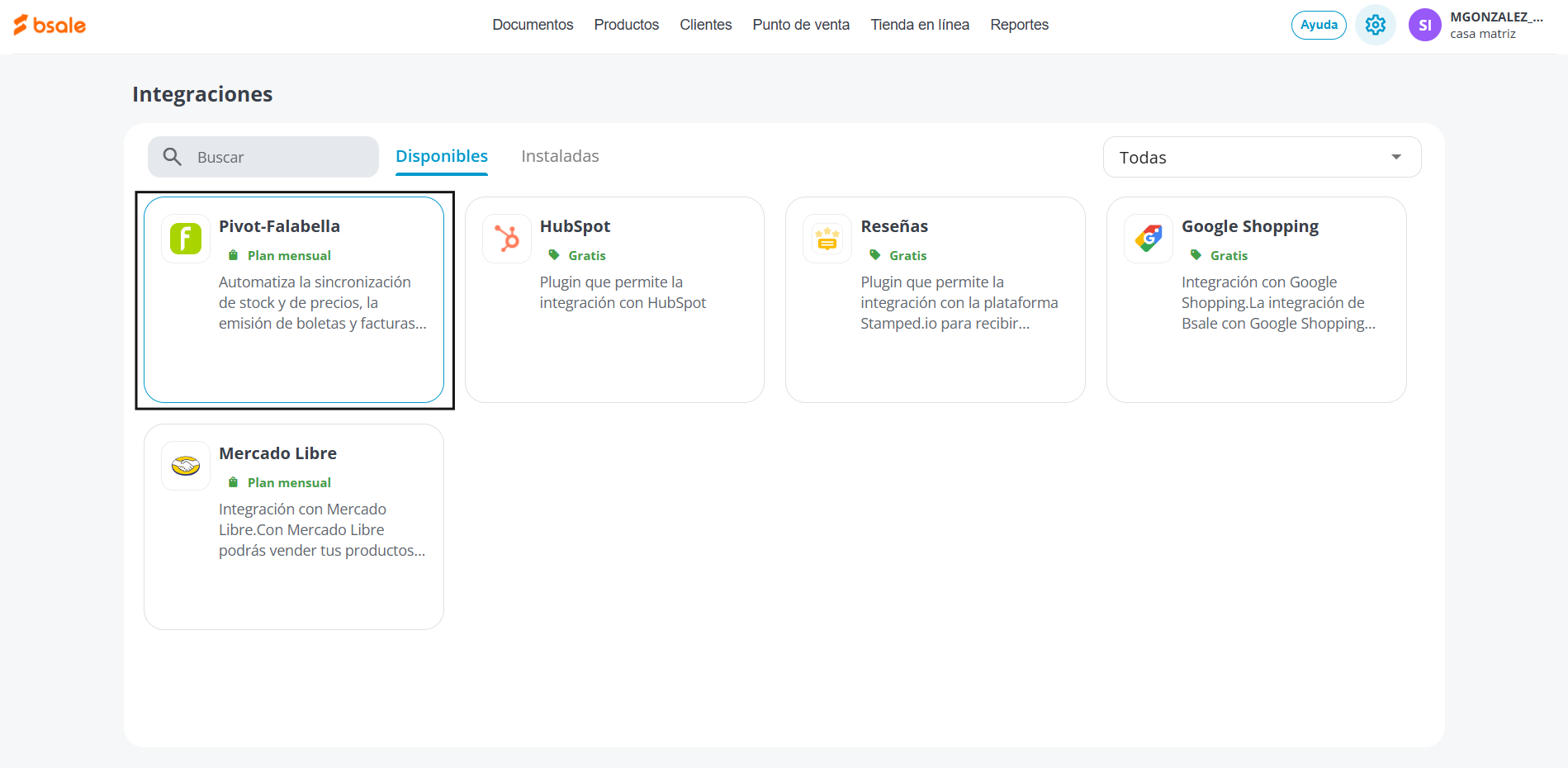Click the Google Shopping logo icon
The image size is (1568, 768).
1149,239
